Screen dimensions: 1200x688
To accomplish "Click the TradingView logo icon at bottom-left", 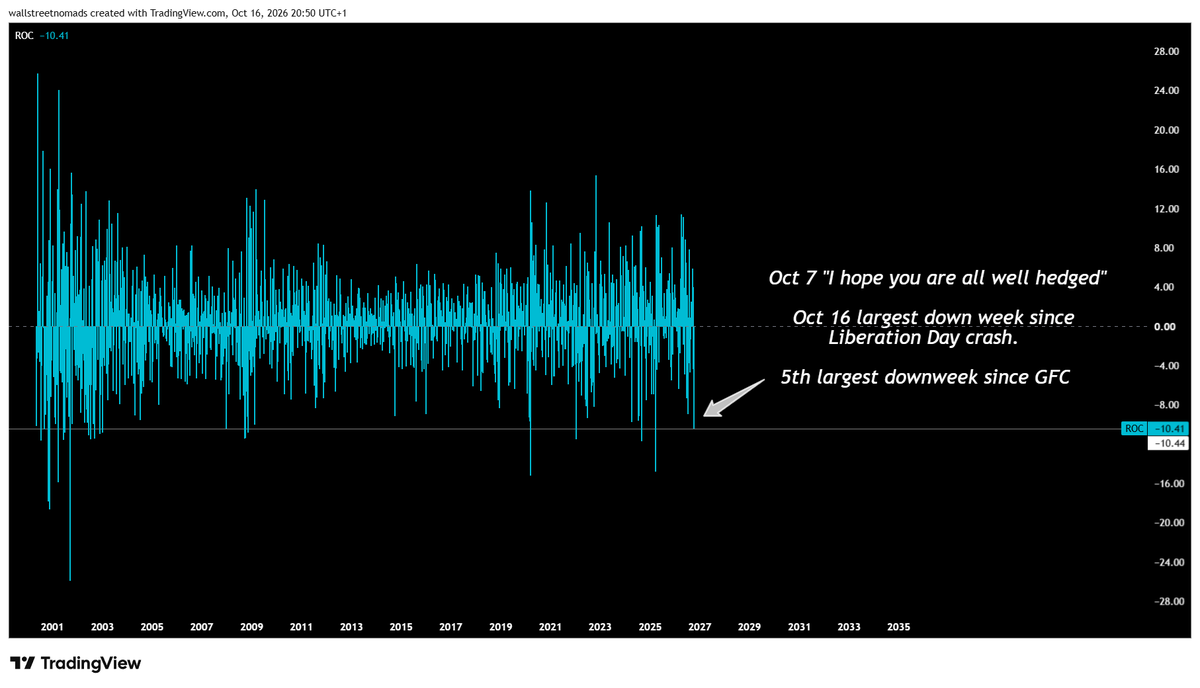I will [x=23, y=663].
